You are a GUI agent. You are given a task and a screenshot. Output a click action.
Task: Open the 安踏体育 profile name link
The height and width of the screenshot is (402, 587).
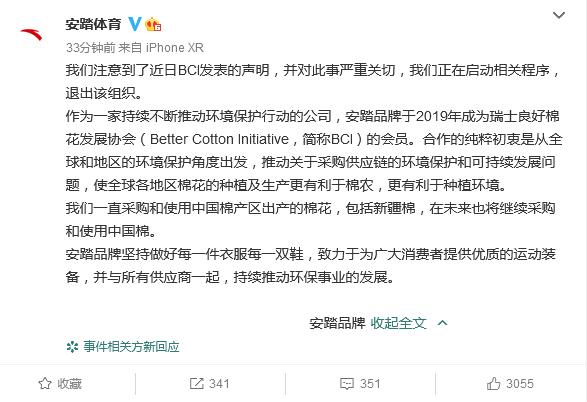[93, 24]
